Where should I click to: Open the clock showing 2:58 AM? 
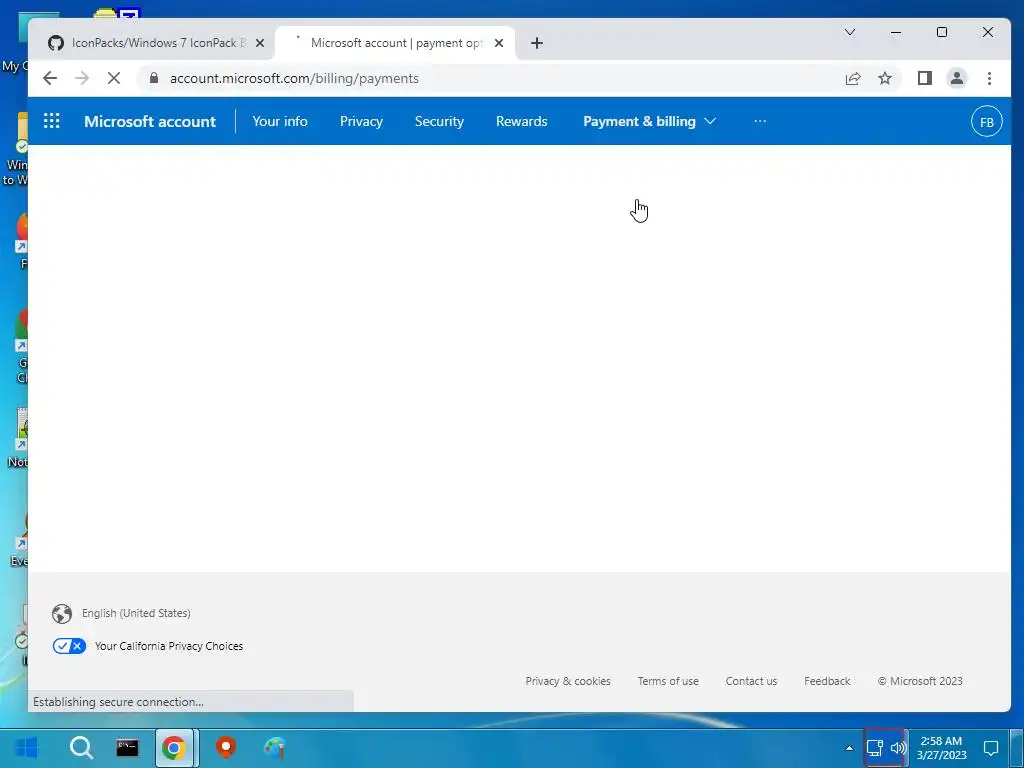click(941, 748)
